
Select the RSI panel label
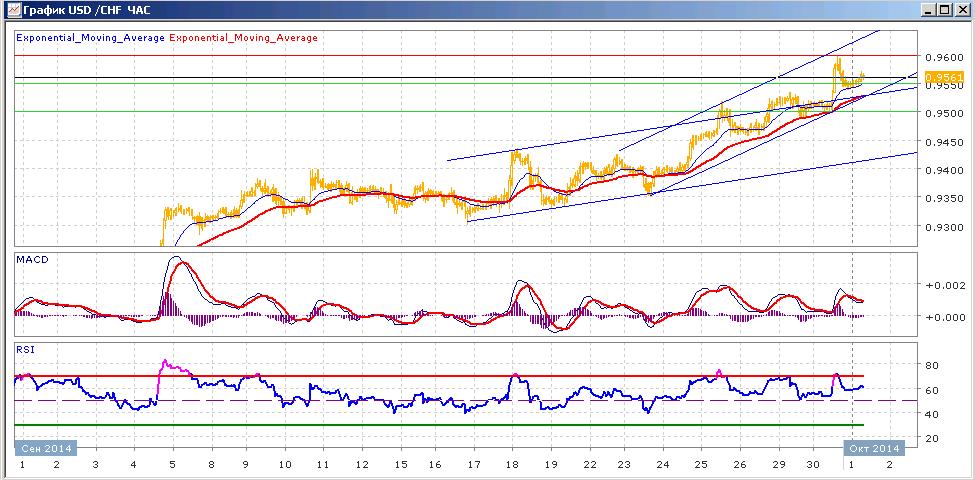[26, 349]
